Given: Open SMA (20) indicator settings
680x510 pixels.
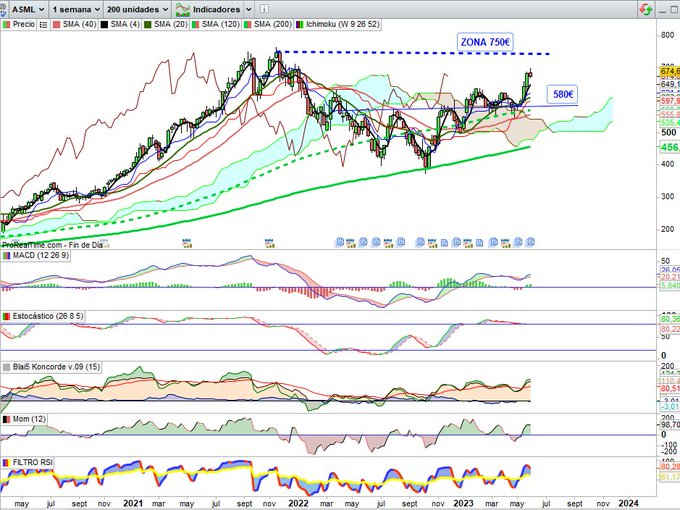Looking at the screenshot, I should point(170,25).
